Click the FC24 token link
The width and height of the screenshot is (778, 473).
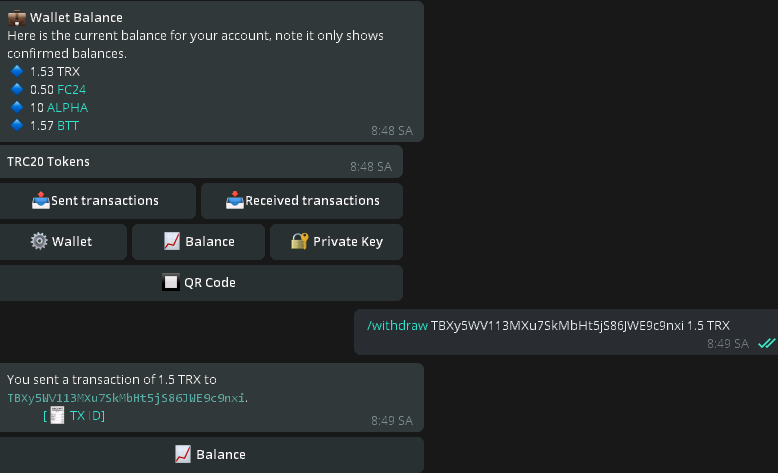(x=72, y=89)
